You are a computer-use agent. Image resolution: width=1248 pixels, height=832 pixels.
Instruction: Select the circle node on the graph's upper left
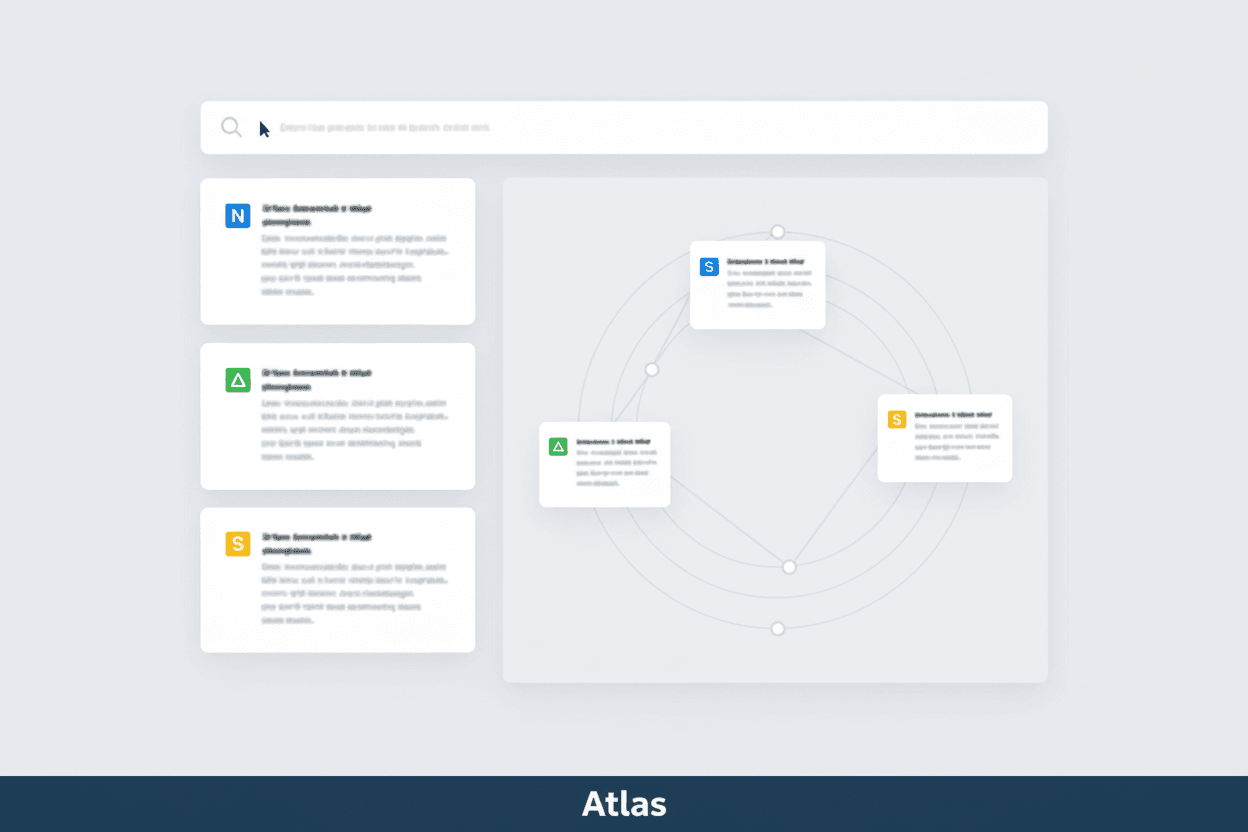pyautogui.click(x=652, y=370)
